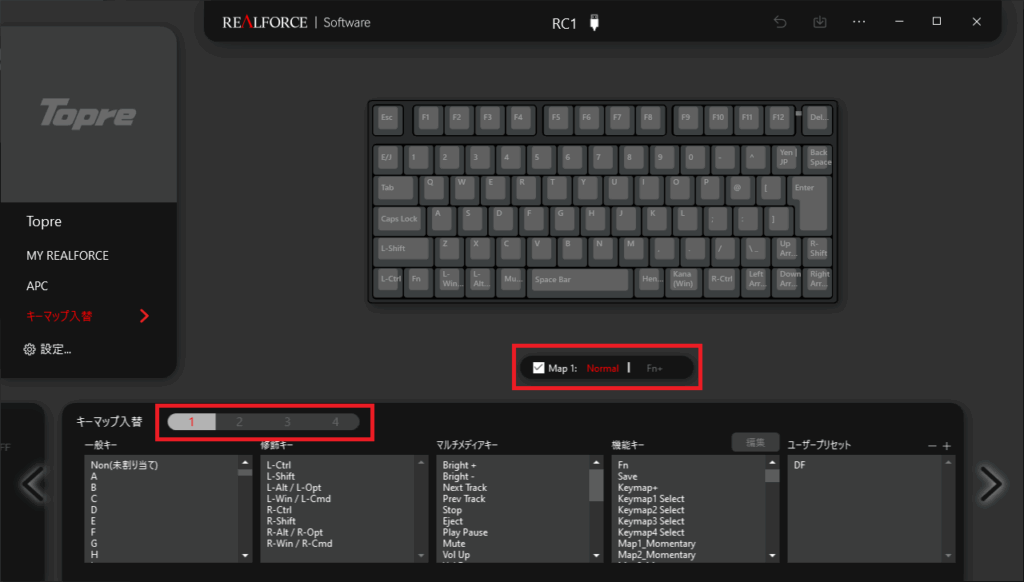Viewport: 1024px width, 582px height.
Task: Toggle the Map 1 checkbox
Action: tap(539, 368)
